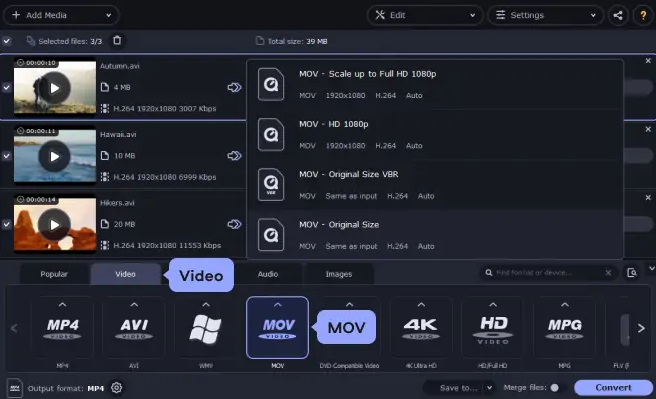Image resolution: width=656 pixels, height=399 pixels.
Task: Toggle the select-all files checkbox
Action: click(6, 41)
